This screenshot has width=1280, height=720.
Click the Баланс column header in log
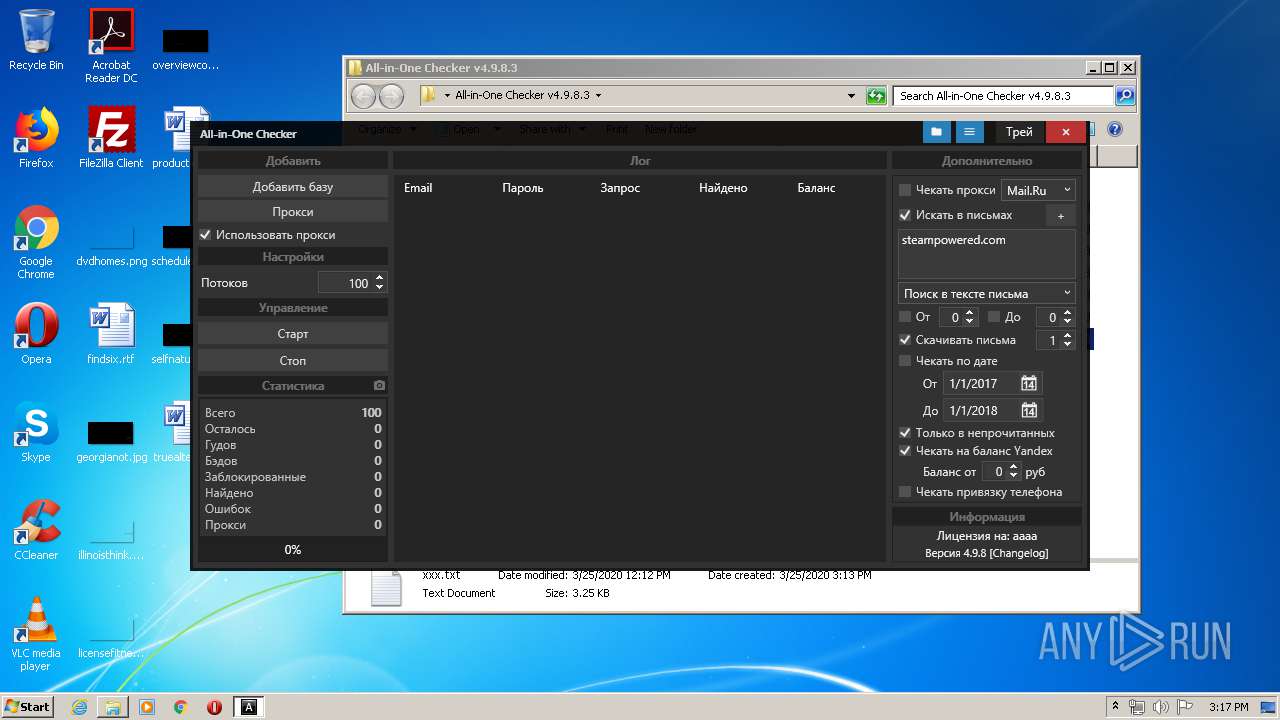(816, 188)
